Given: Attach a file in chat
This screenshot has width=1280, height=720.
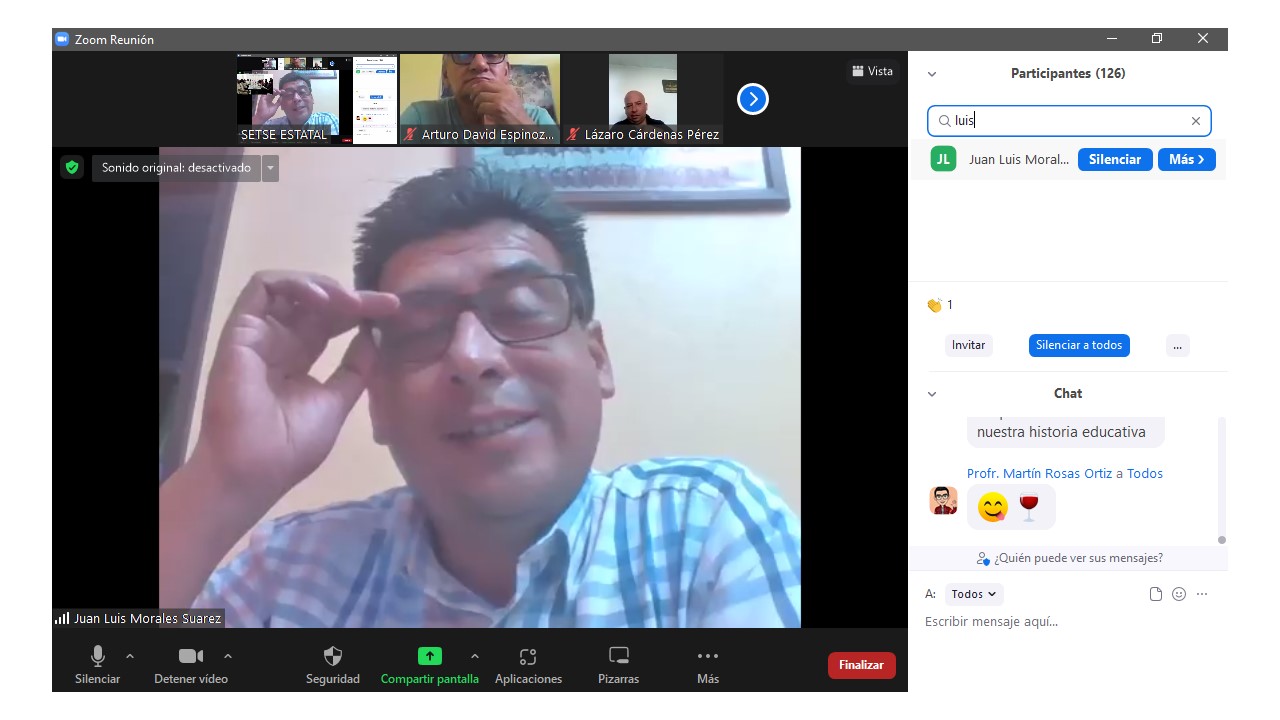Looking at the screenshot, I should point(1156,594).
